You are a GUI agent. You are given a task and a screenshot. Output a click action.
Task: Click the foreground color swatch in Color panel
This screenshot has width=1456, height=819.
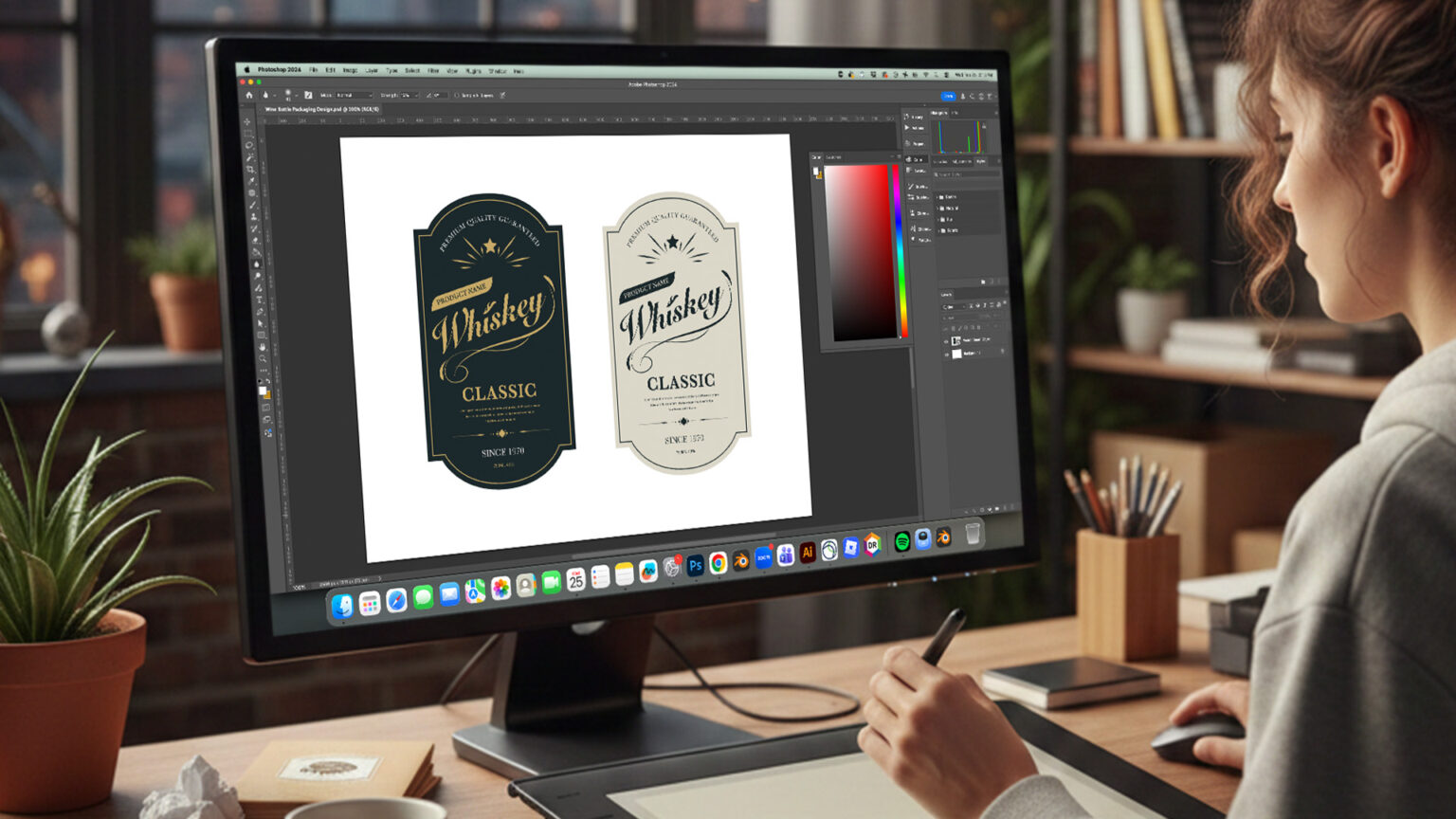[x=816, y=171]
